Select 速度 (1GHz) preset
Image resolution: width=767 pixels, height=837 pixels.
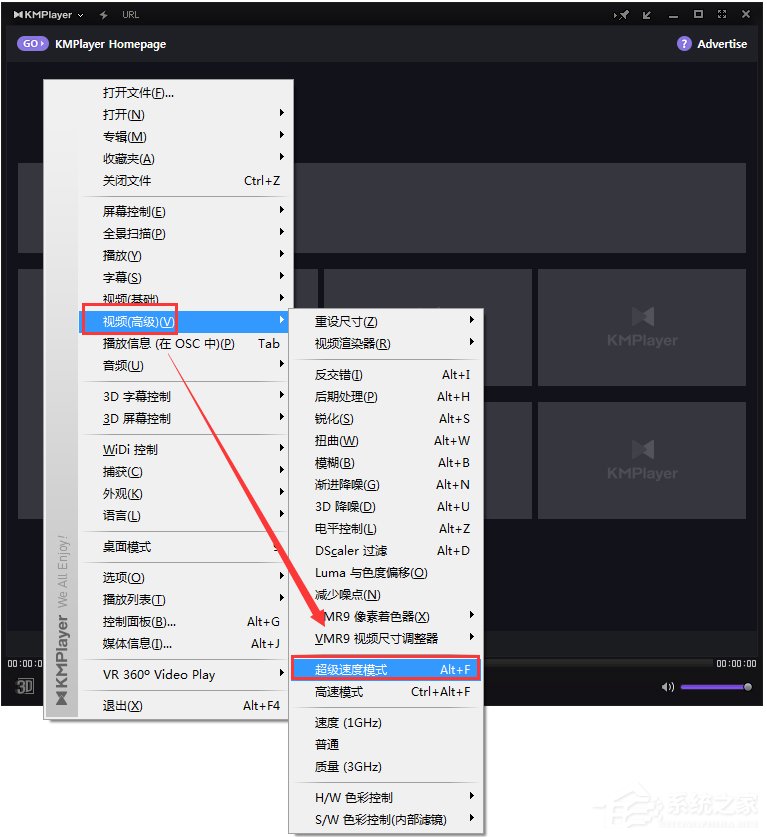click(x=386, y=723)
